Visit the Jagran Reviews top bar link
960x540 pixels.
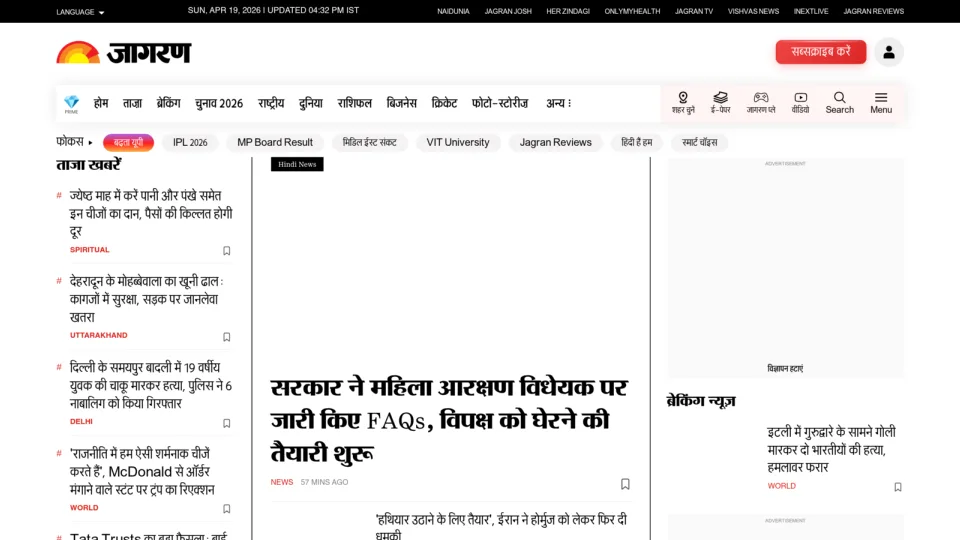click(874, 12)
